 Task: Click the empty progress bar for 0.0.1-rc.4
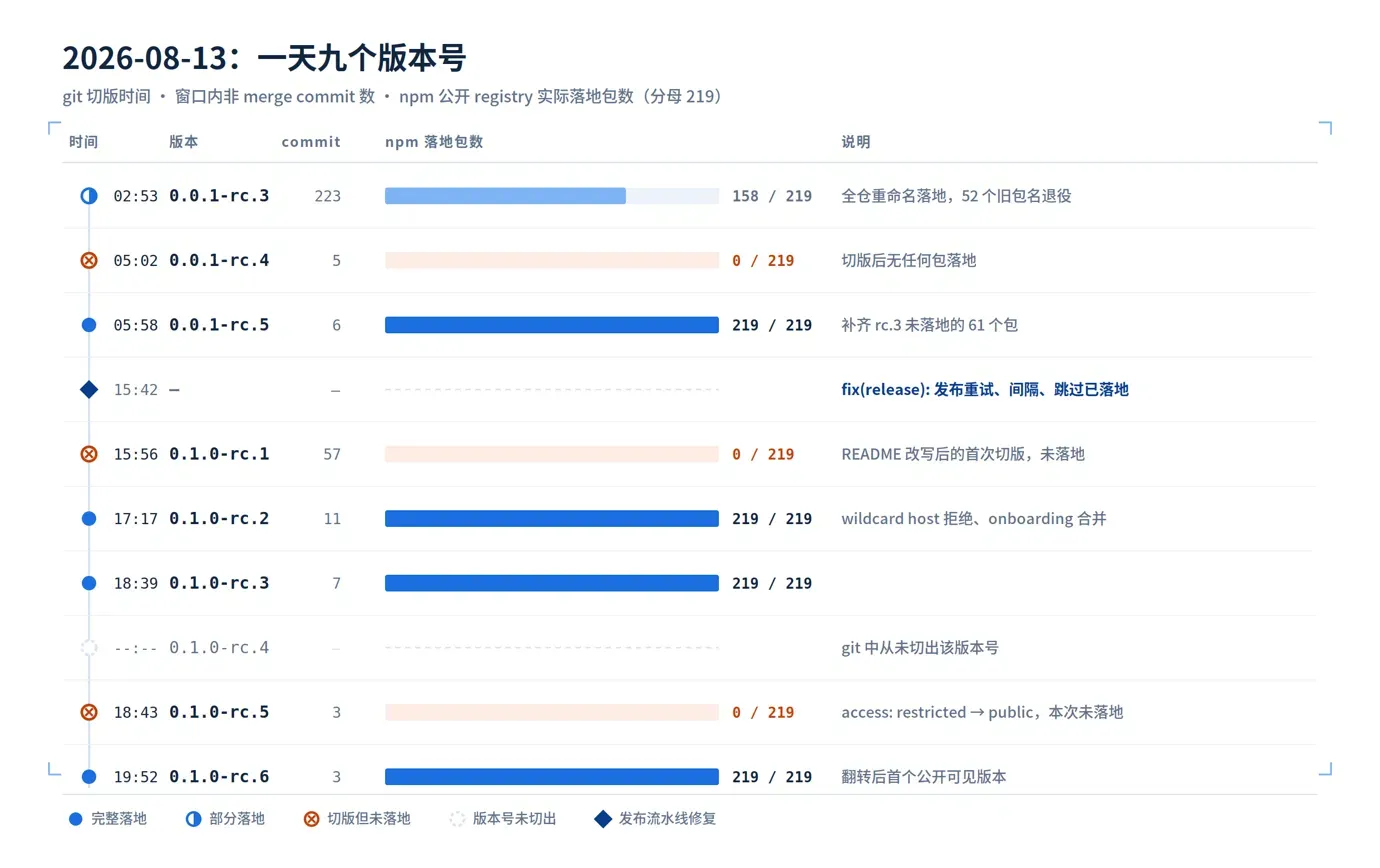552,260
